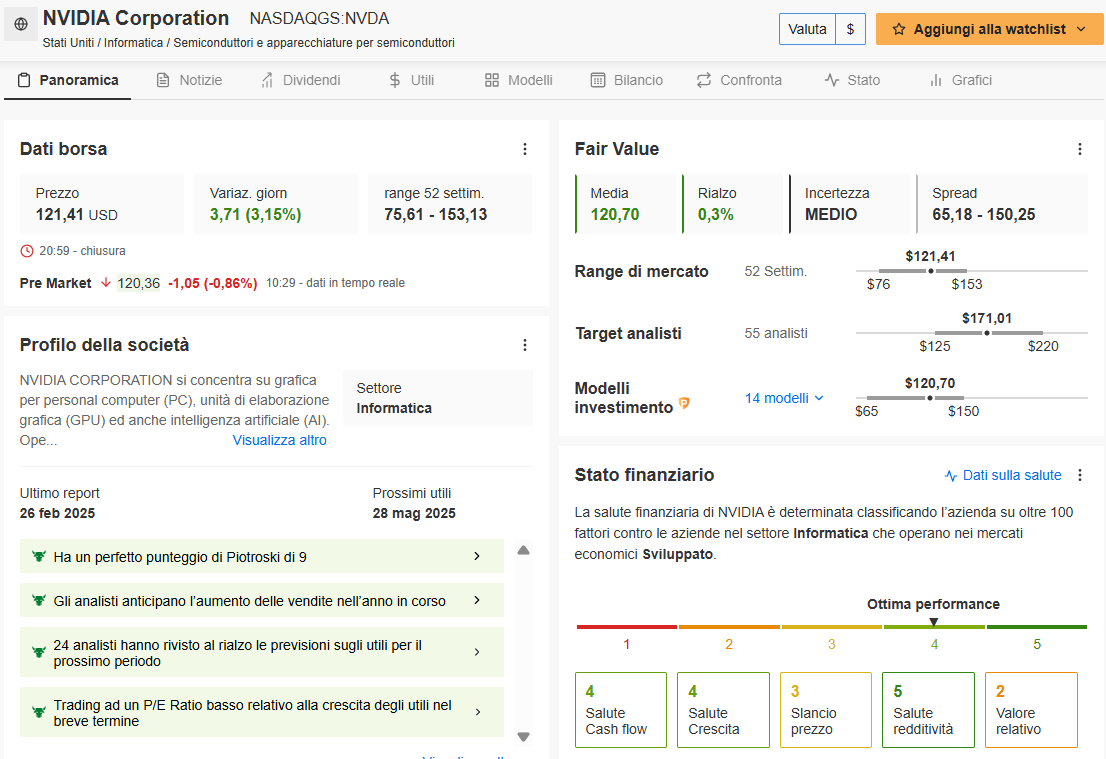This screenshot has height=759, width=1106.
Task: Click the 55 analisti label
Action: [x=776, y=333]
